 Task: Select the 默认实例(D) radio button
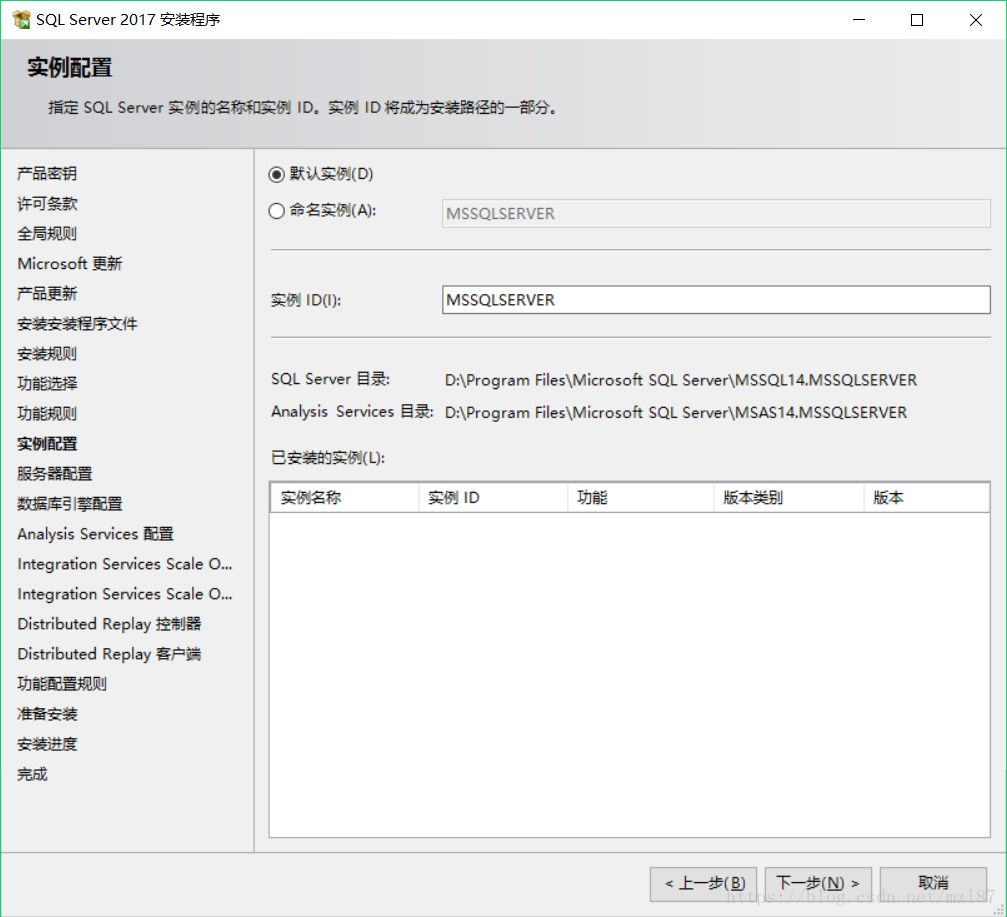[x=276, y=175]
